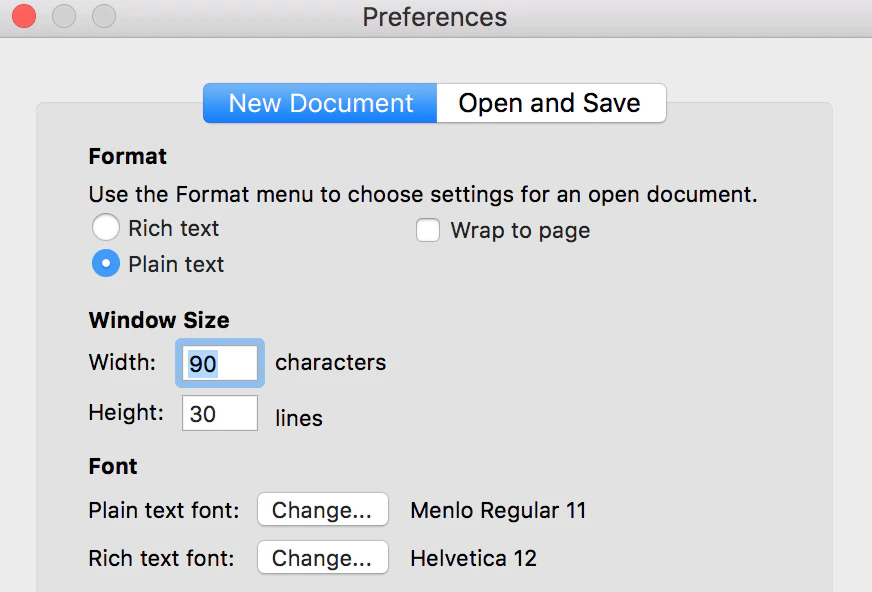Screen dimensions: 872x592
Task: Click the Helvetica 12 font label
Action: click(473, 558)
